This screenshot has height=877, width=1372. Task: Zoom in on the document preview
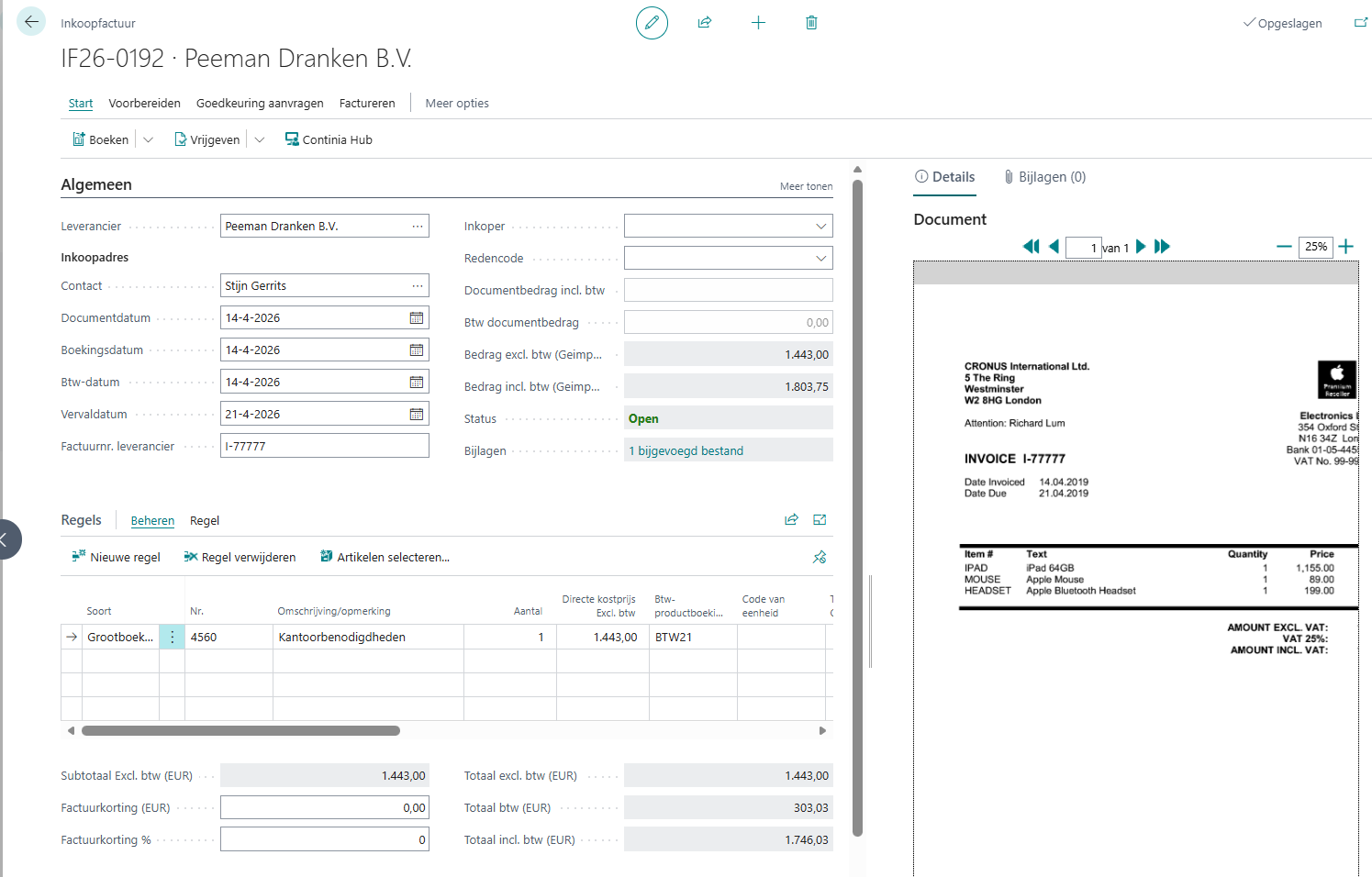[1345, 247]
